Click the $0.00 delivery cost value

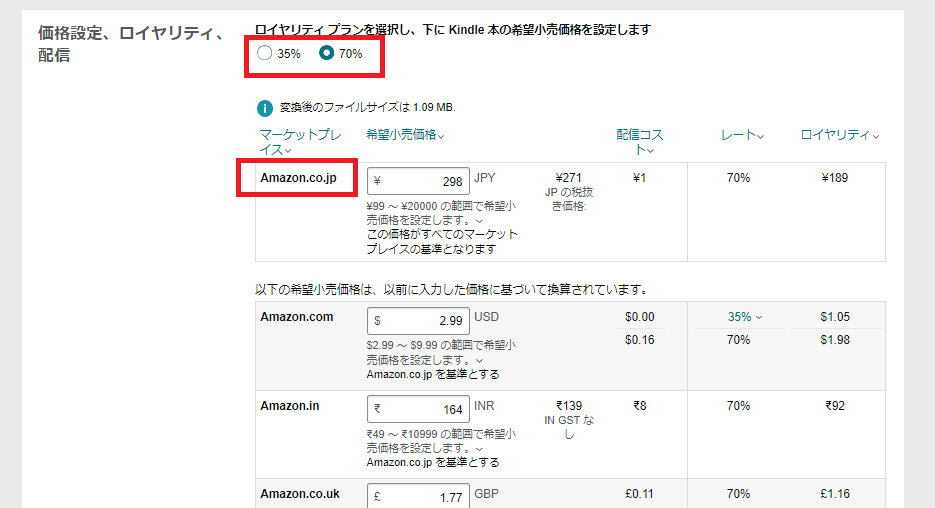click(x=639, y=317)
